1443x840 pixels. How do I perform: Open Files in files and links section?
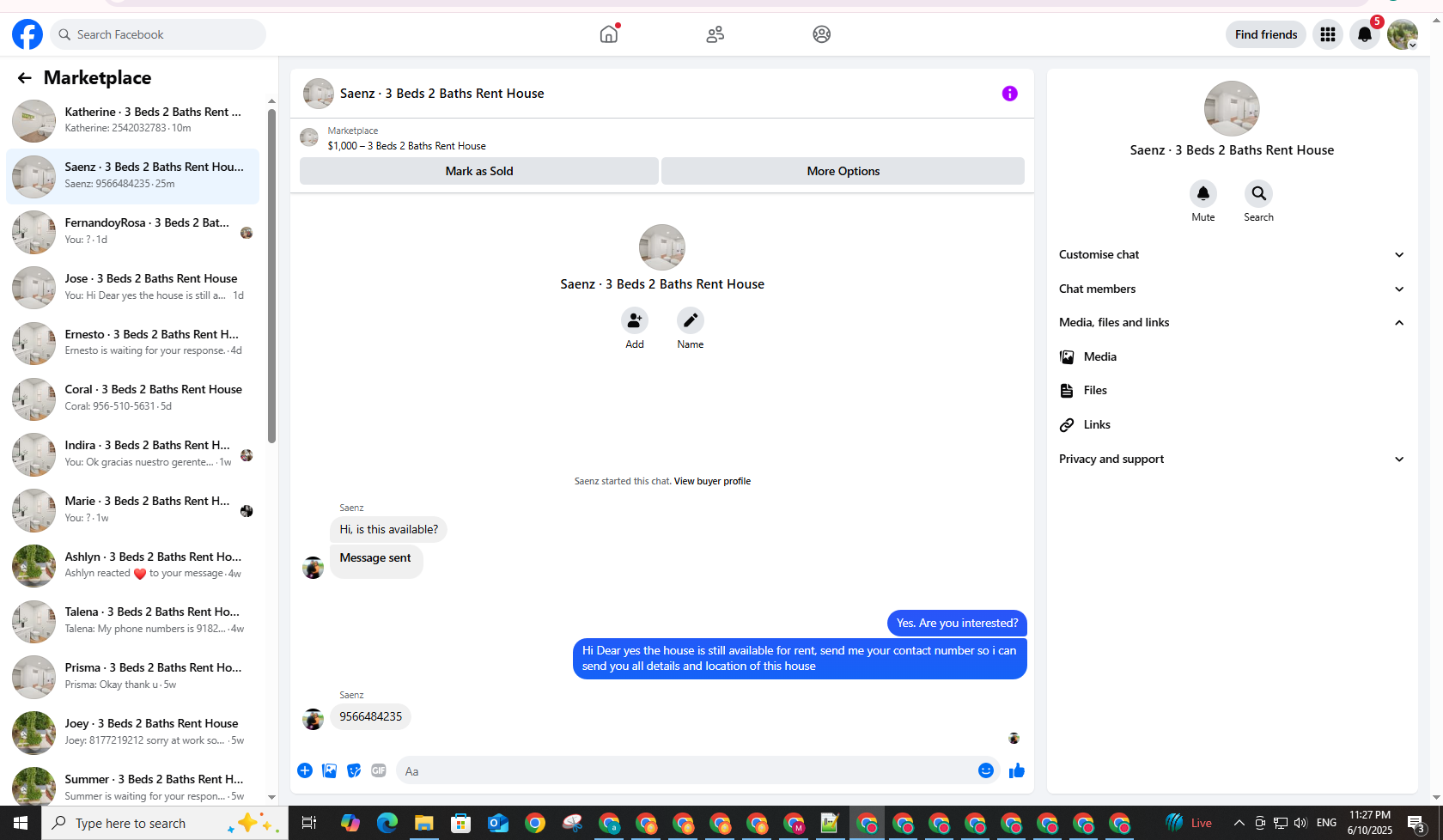coord(1232,390)
